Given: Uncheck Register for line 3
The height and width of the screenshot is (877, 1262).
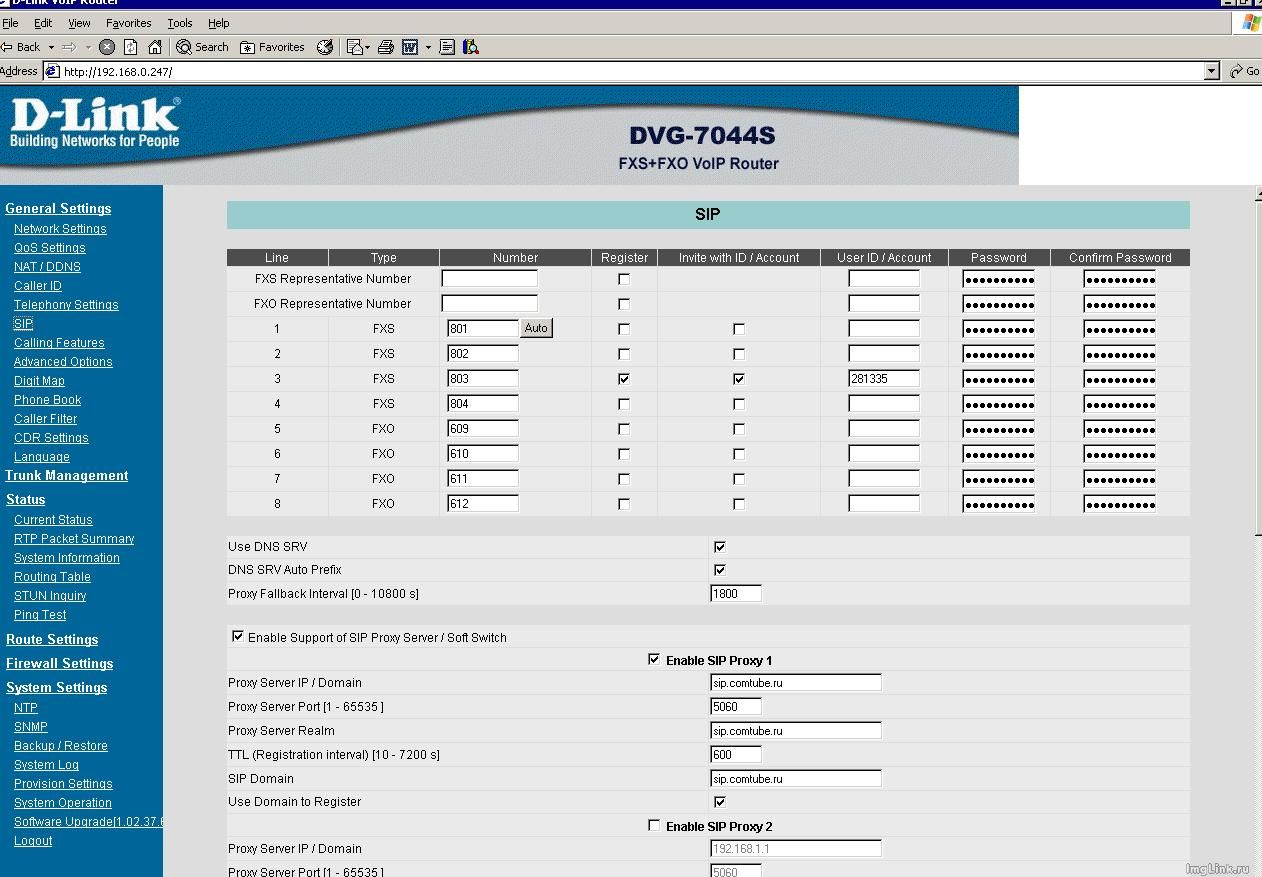Looking at the screenshot, I should click(624, 379).
